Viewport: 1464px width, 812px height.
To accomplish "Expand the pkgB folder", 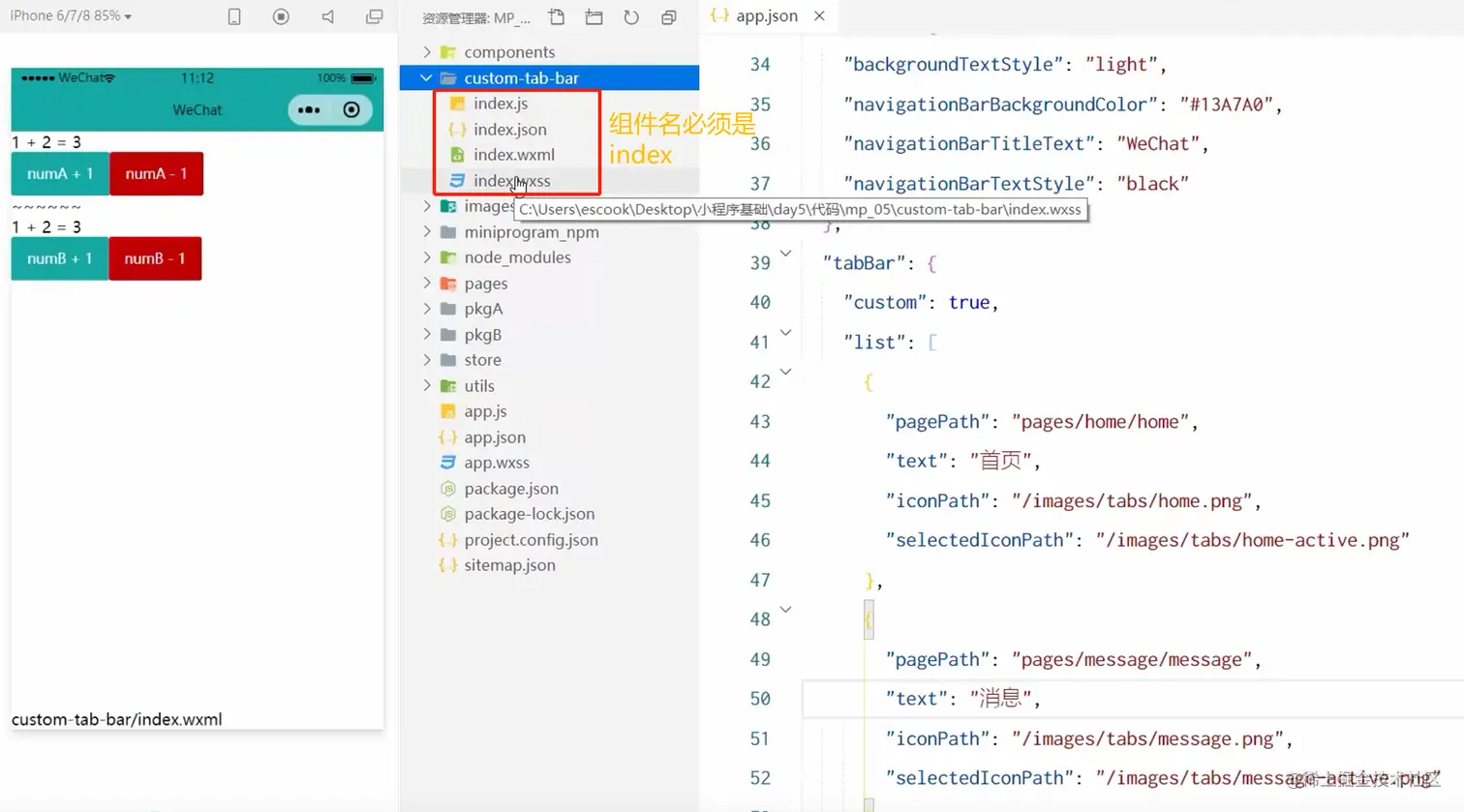I will (427, 334).
